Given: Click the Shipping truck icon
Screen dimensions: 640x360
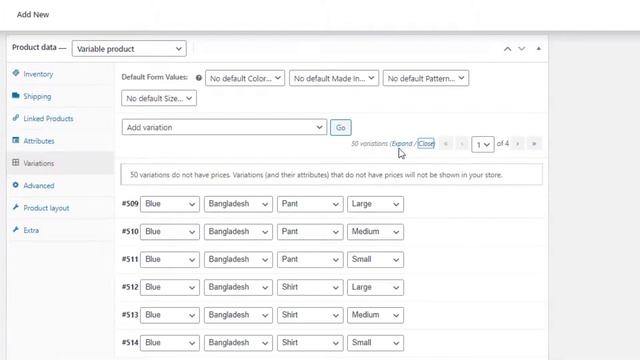Looking at the screenshot, I should click(x=16, y=96).
